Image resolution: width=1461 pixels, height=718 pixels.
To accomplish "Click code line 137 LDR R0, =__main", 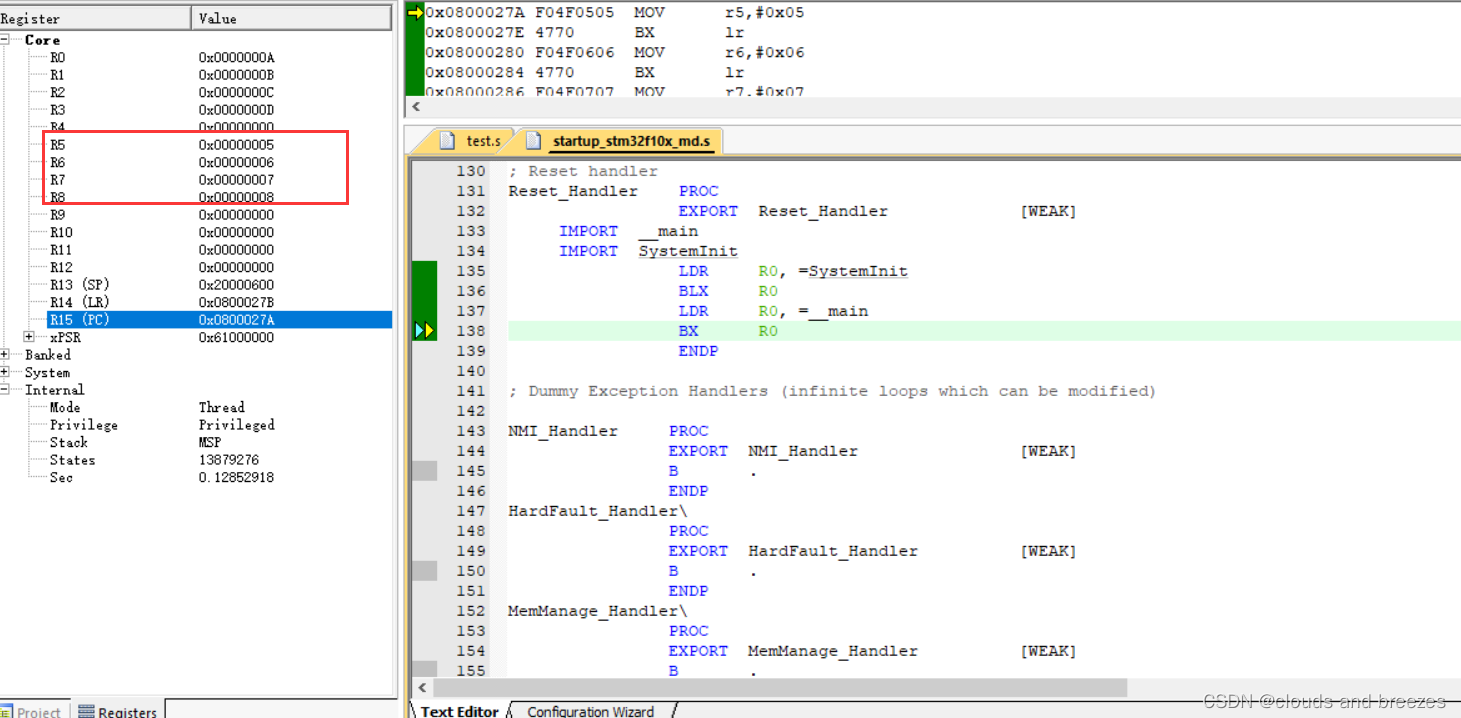I will [x=773, y=311].
